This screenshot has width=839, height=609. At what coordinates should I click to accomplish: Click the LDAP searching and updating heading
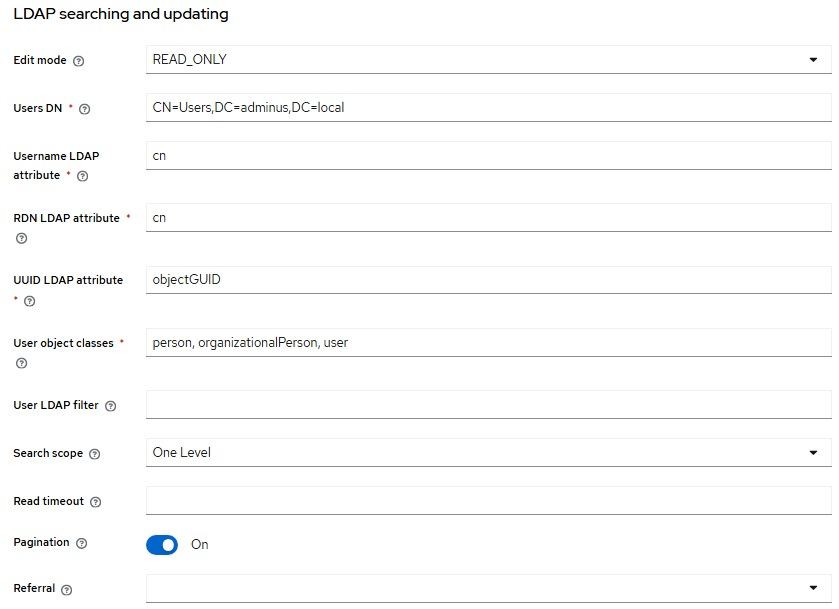pos(121,14)
